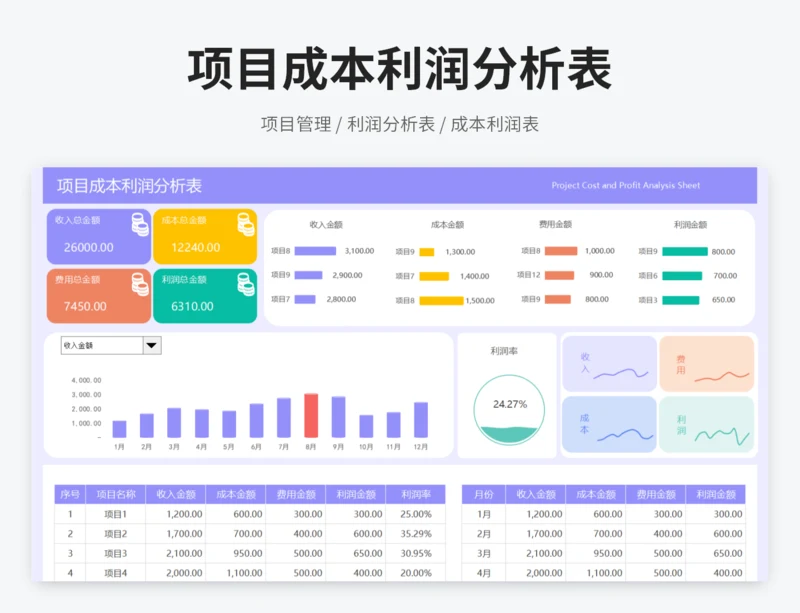
Task: Click 项目12 orange bar worth 900.00
Action: [x=559, y=275]
